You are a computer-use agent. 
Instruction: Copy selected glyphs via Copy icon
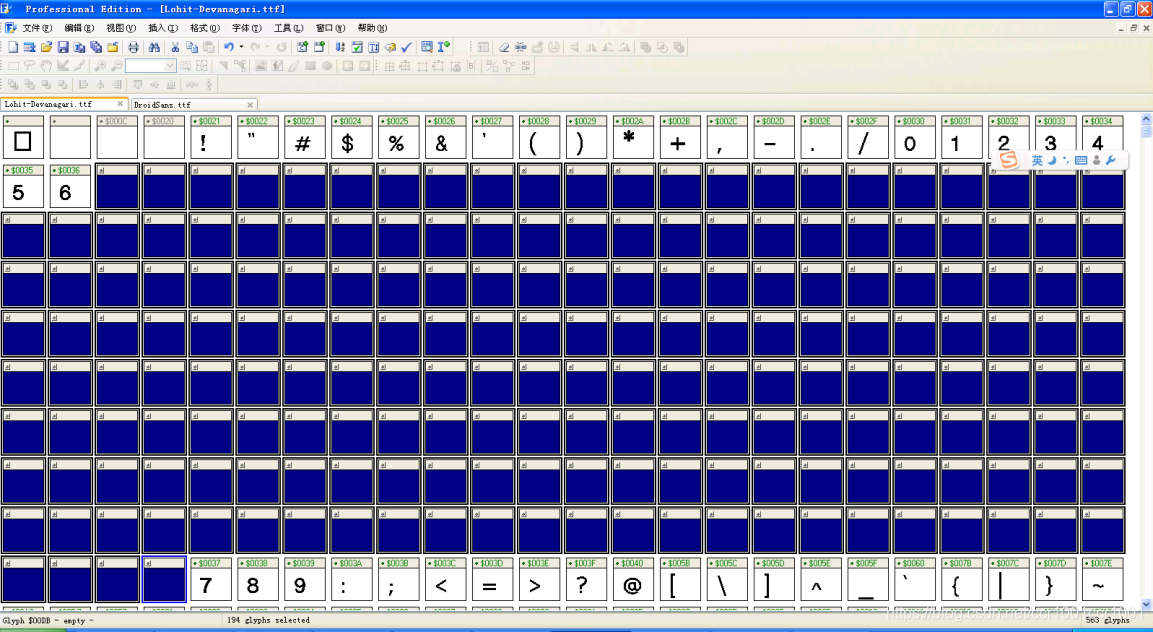point(192,47)
